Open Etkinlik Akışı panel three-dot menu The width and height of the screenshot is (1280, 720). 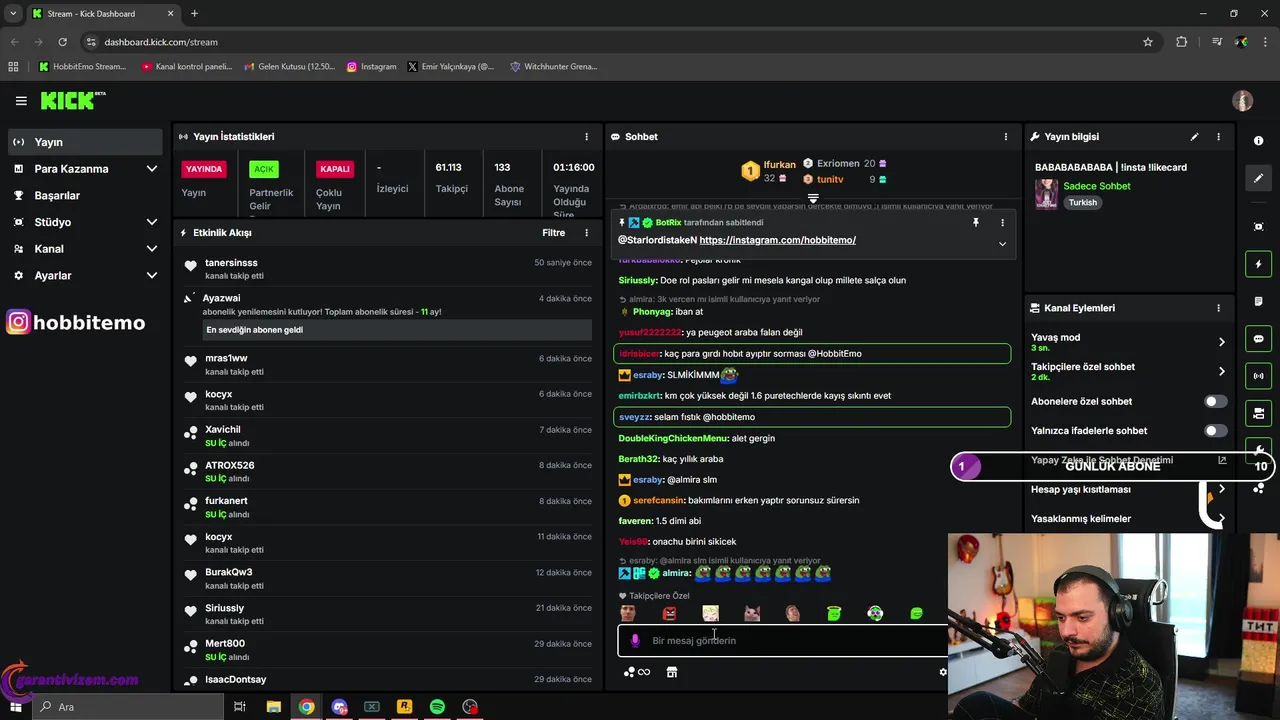point(587,233)
